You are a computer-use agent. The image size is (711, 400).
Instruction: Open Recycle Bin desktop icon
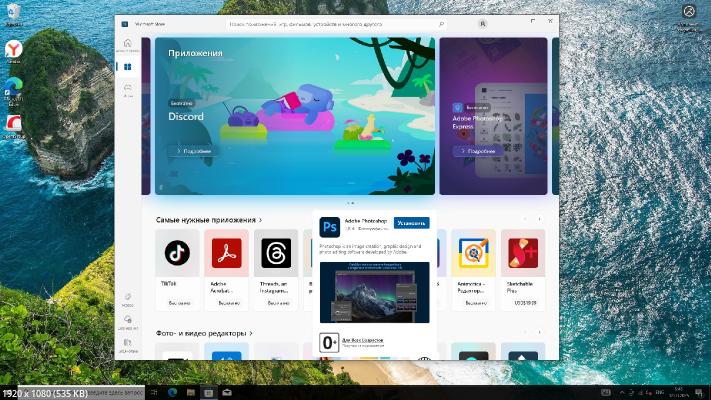[x=14, y=15]
